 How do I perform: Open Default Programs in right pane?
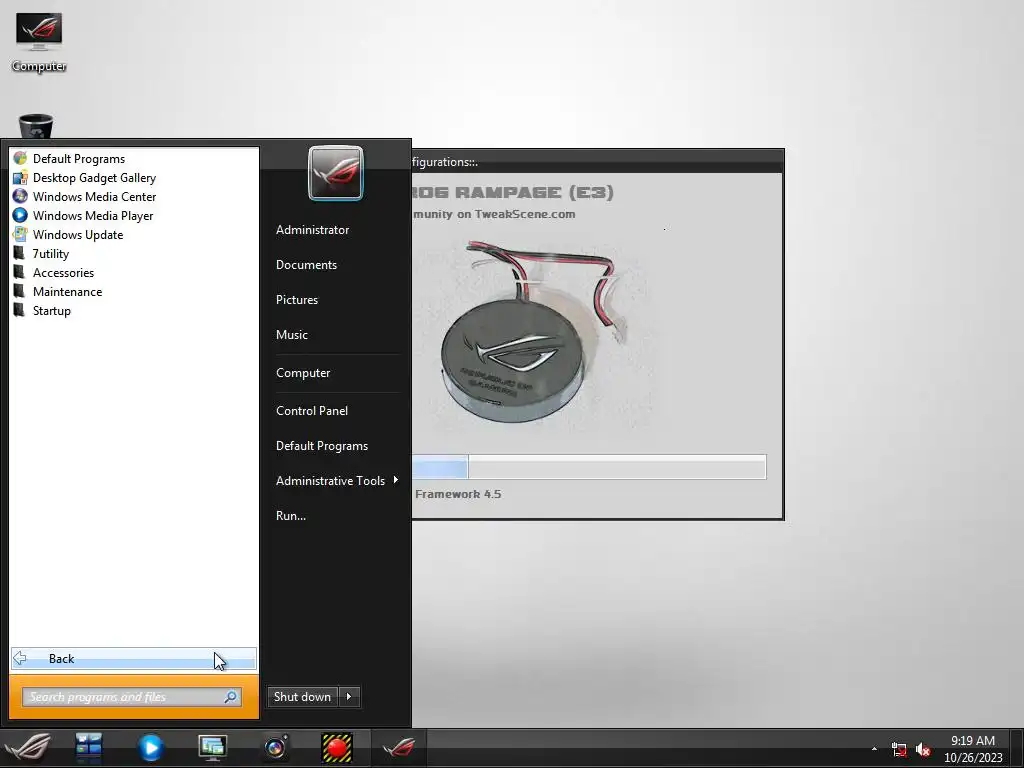pos(322,446)
